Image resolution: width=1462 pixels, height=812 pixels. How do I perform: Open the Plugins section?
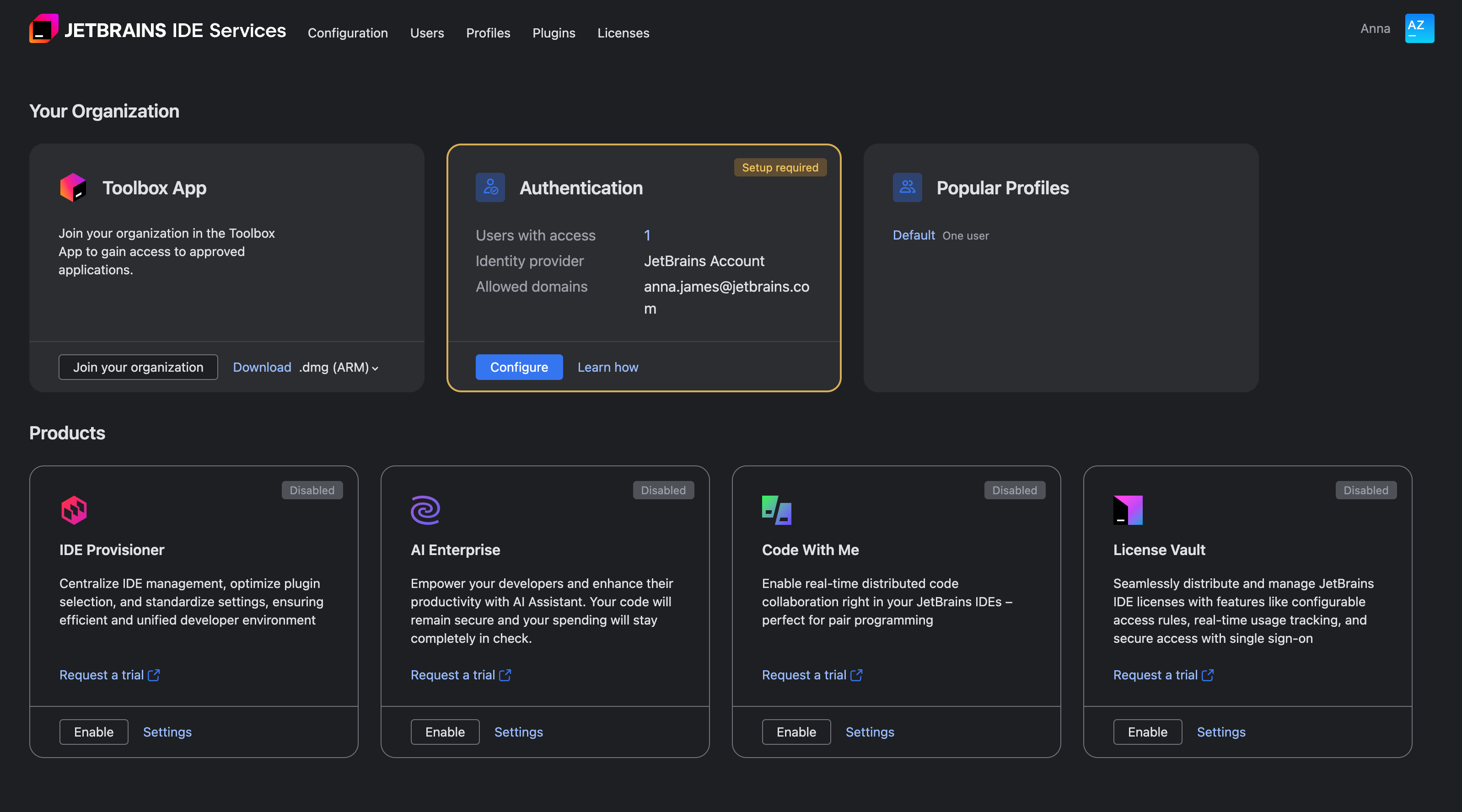tap(554, 33)
